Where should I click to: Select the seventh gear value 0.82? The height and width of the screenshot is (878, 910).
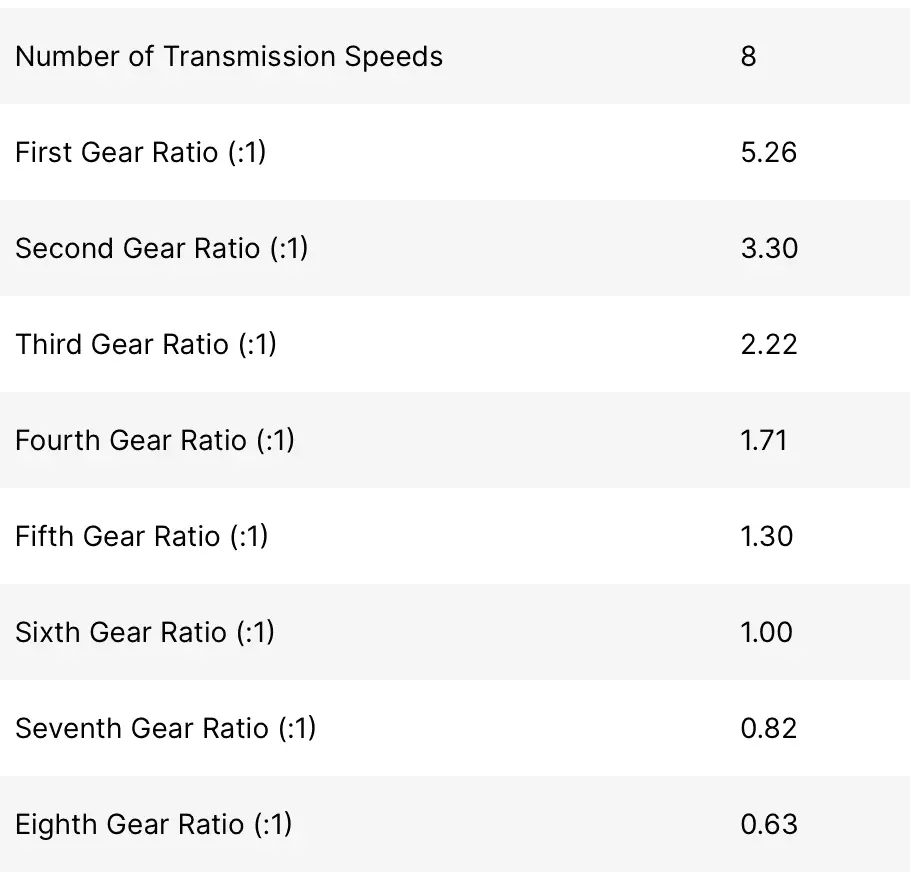click(x=768, y=728)
